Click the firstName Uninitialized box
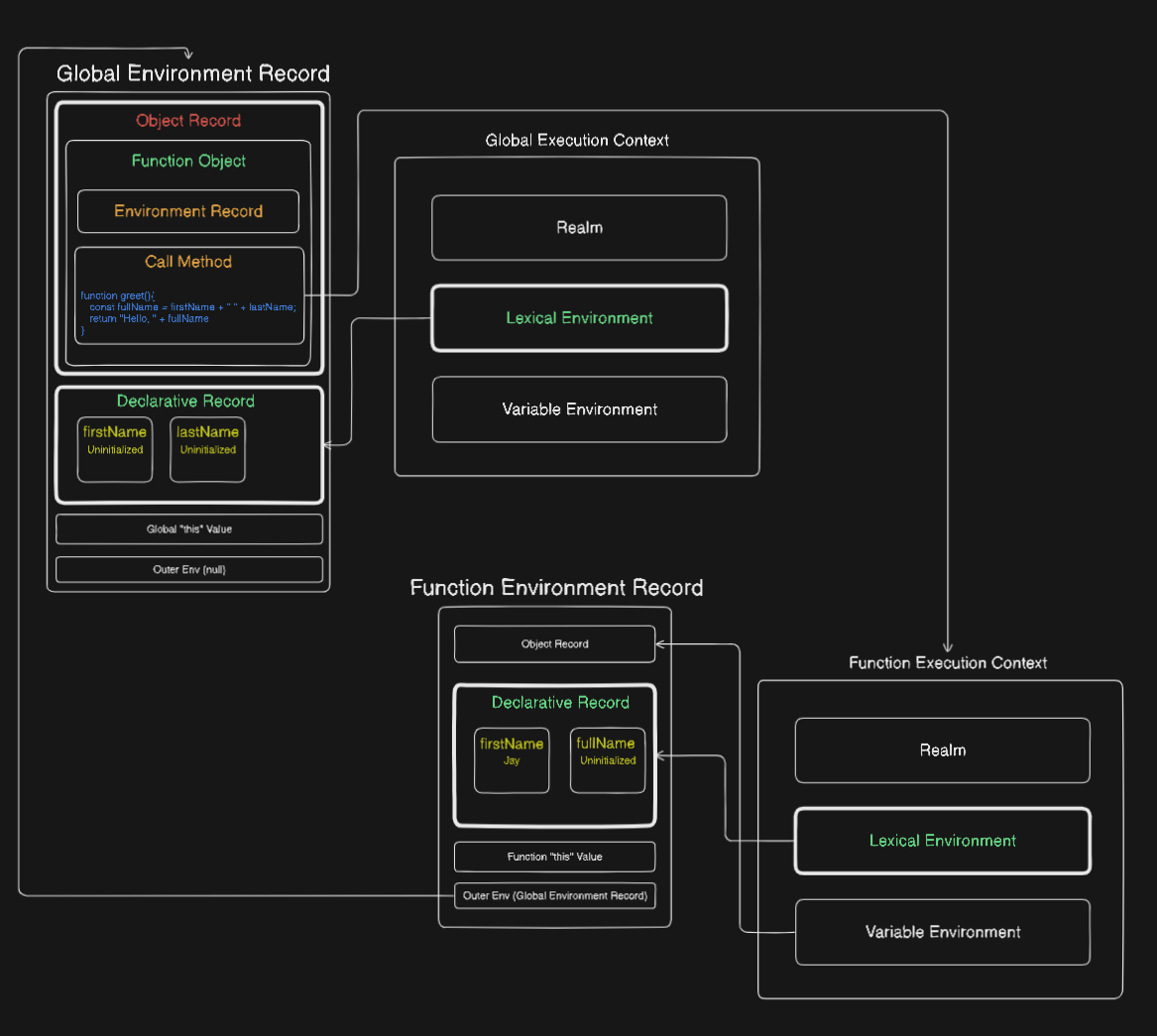Screen dimensions: 1157x1036 [x=114, y=449]
